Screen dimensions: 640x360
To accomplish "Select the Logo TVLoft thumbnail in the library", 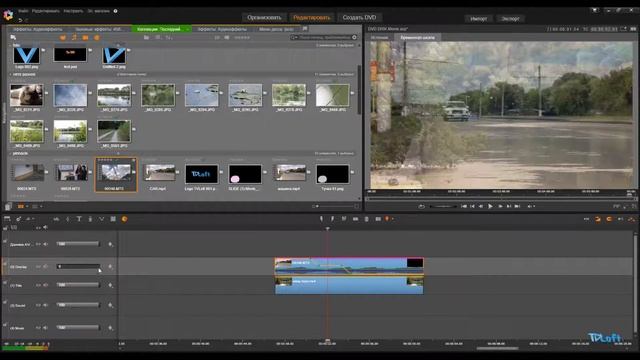I will pos(202,174).
